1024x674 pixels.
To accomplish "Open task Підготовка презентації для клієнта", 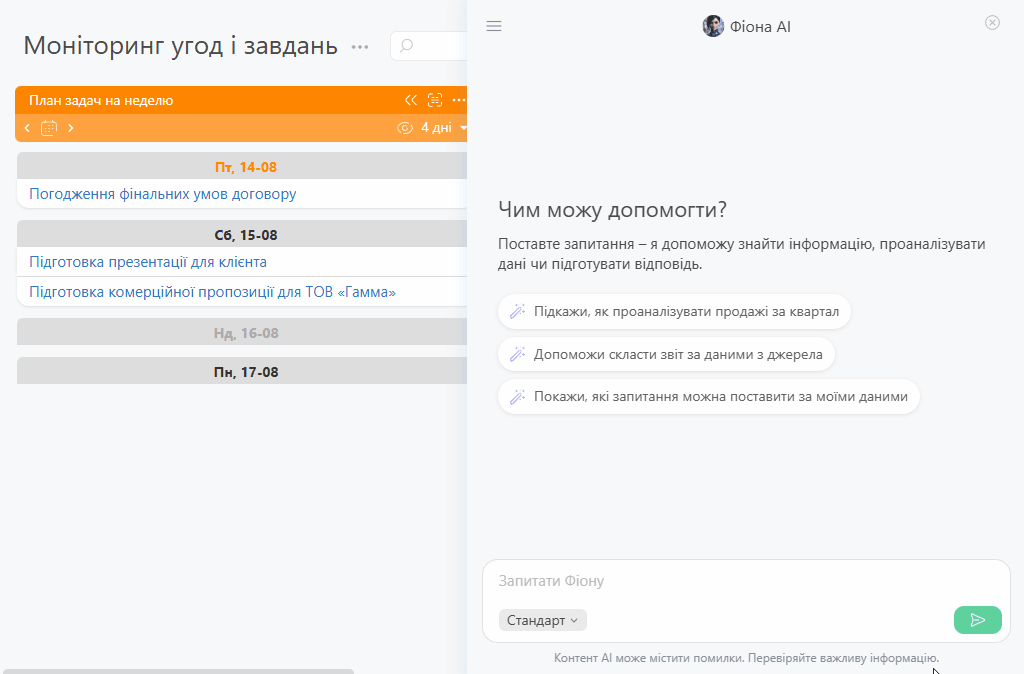I will point(148,262).
